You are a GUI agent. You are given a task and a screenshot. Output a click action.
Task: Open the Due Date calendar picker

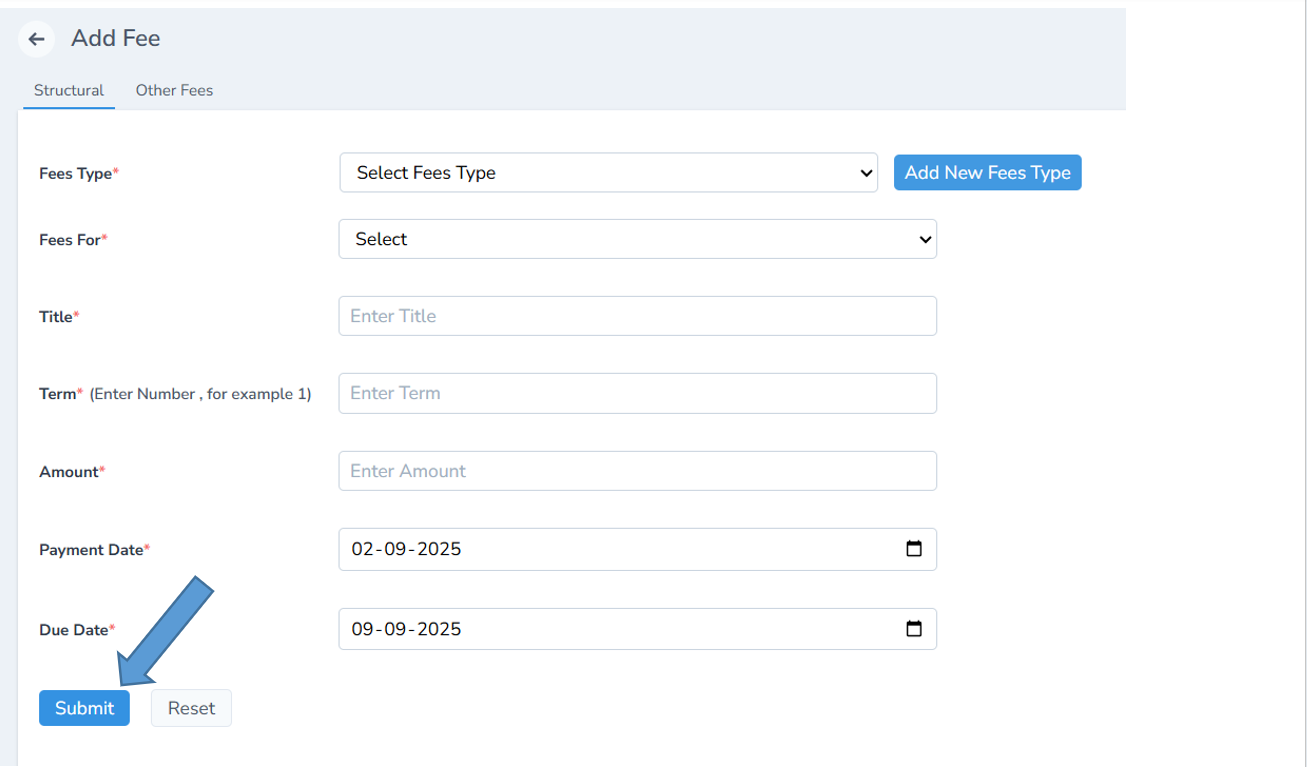pos(915,628)
